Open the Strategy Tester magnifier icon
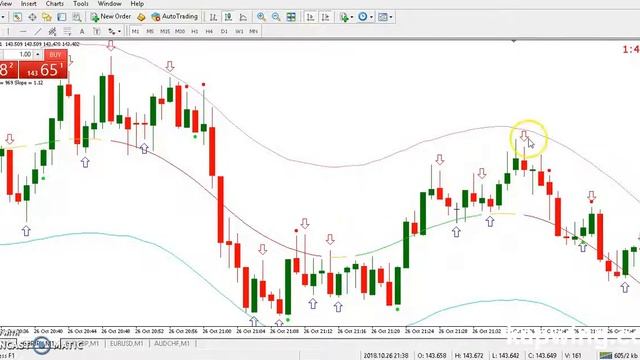The width and height of the screenshot is (640, 360). [x=76, y=17]
